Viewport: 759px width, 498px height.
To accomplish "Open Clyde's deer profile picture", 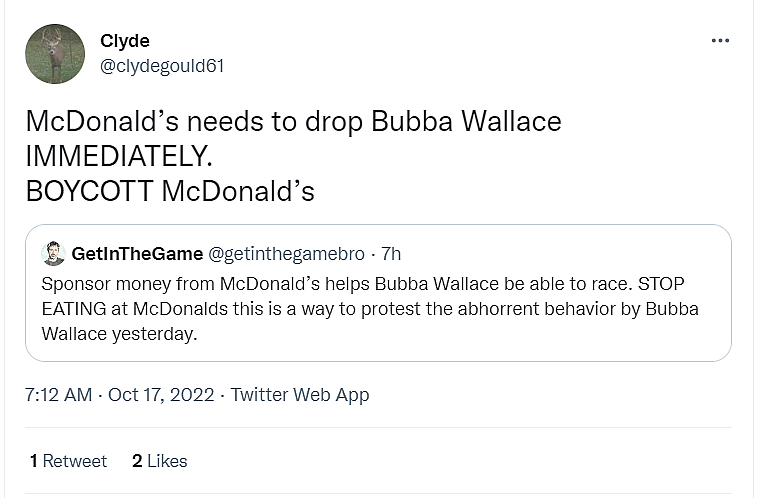I will click(x=55, y=53).
